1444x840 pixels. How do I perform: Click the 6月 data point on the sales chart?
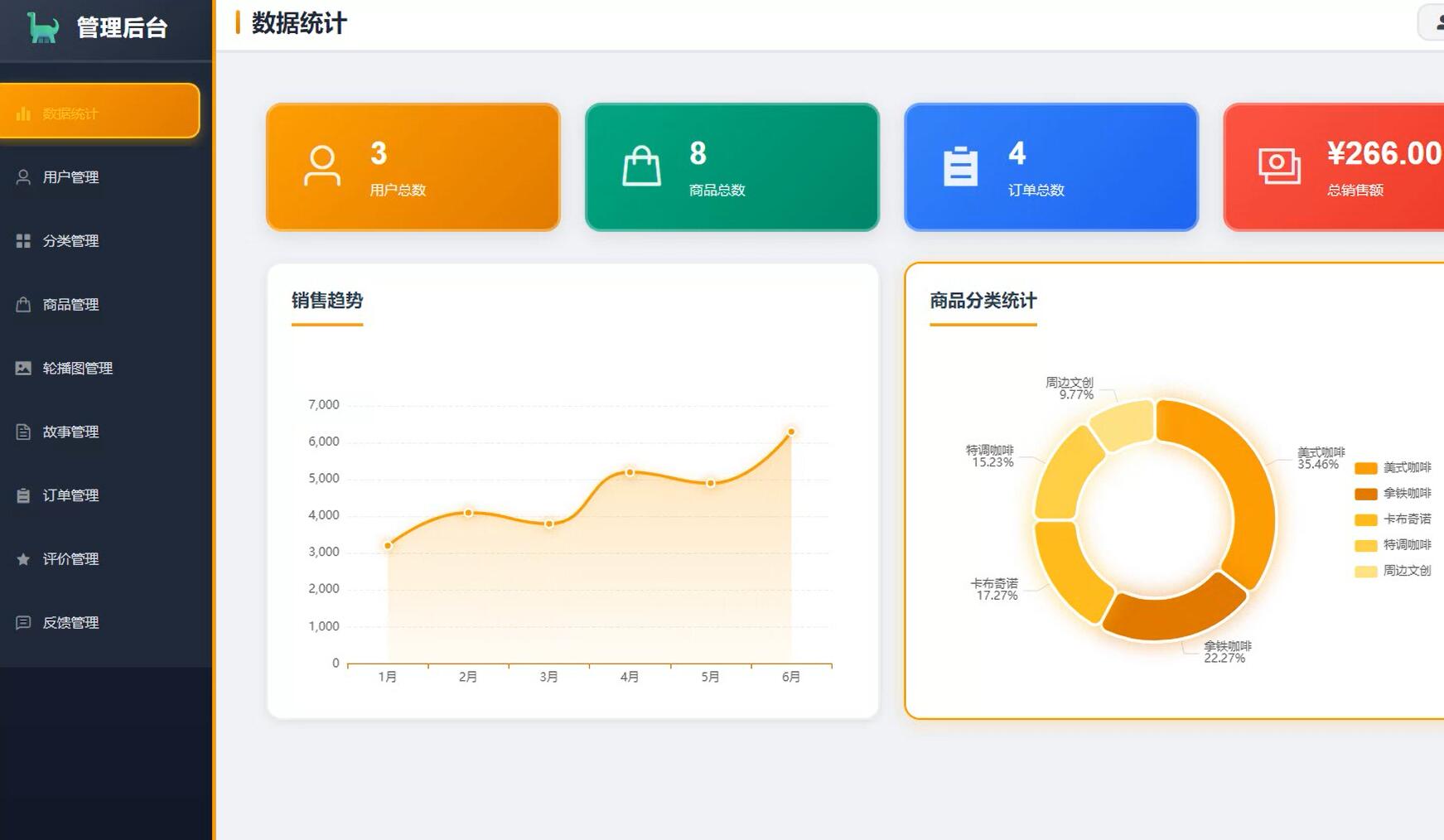pos(791,432)
